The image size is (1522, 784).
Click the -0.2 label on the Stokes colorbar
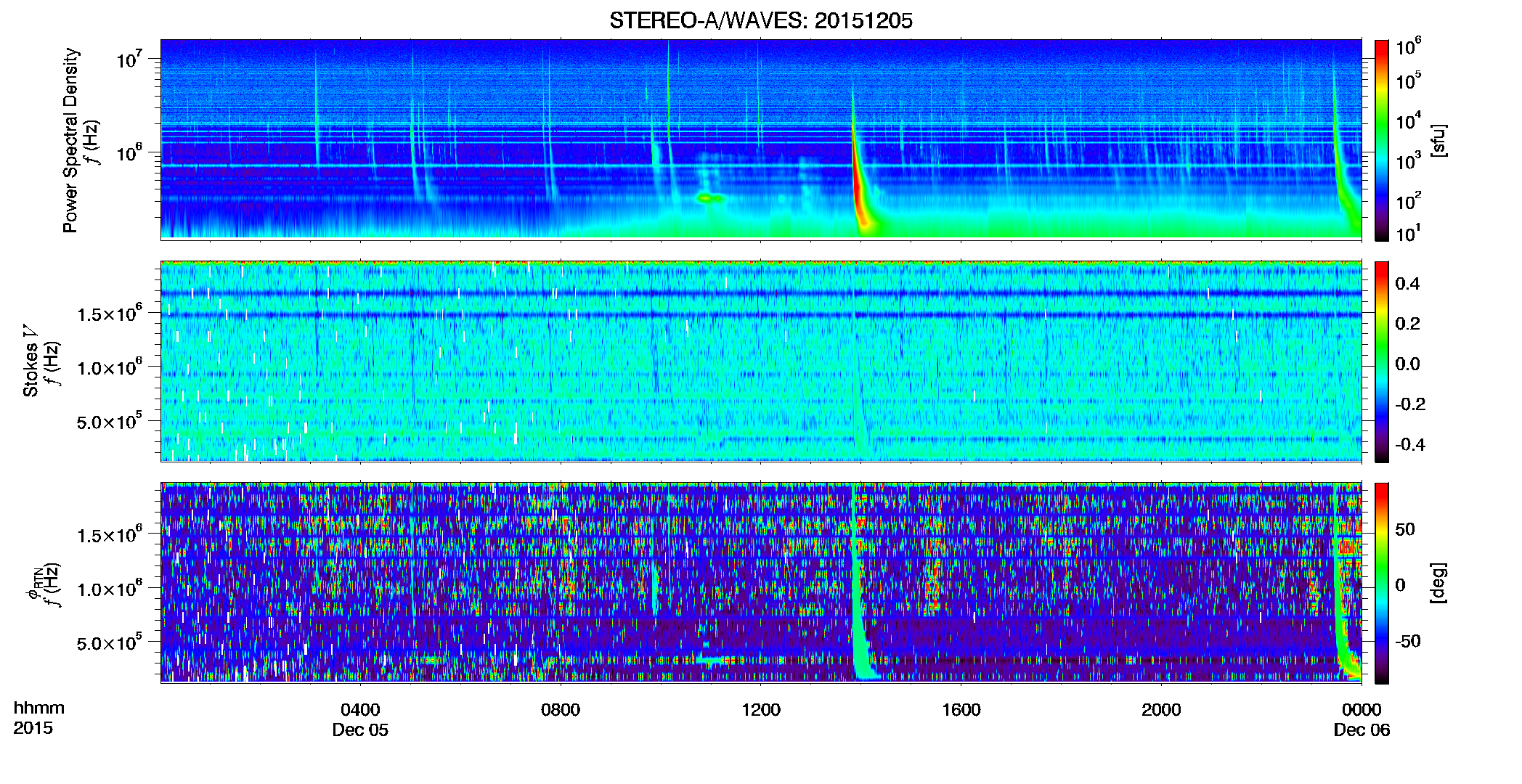1410,404
